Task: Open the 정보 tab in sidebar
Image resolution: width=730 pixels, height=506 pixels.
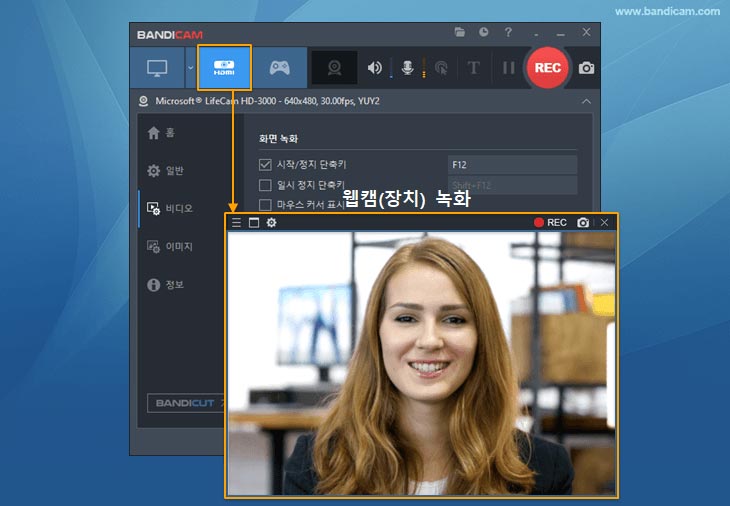Action: 166,284
